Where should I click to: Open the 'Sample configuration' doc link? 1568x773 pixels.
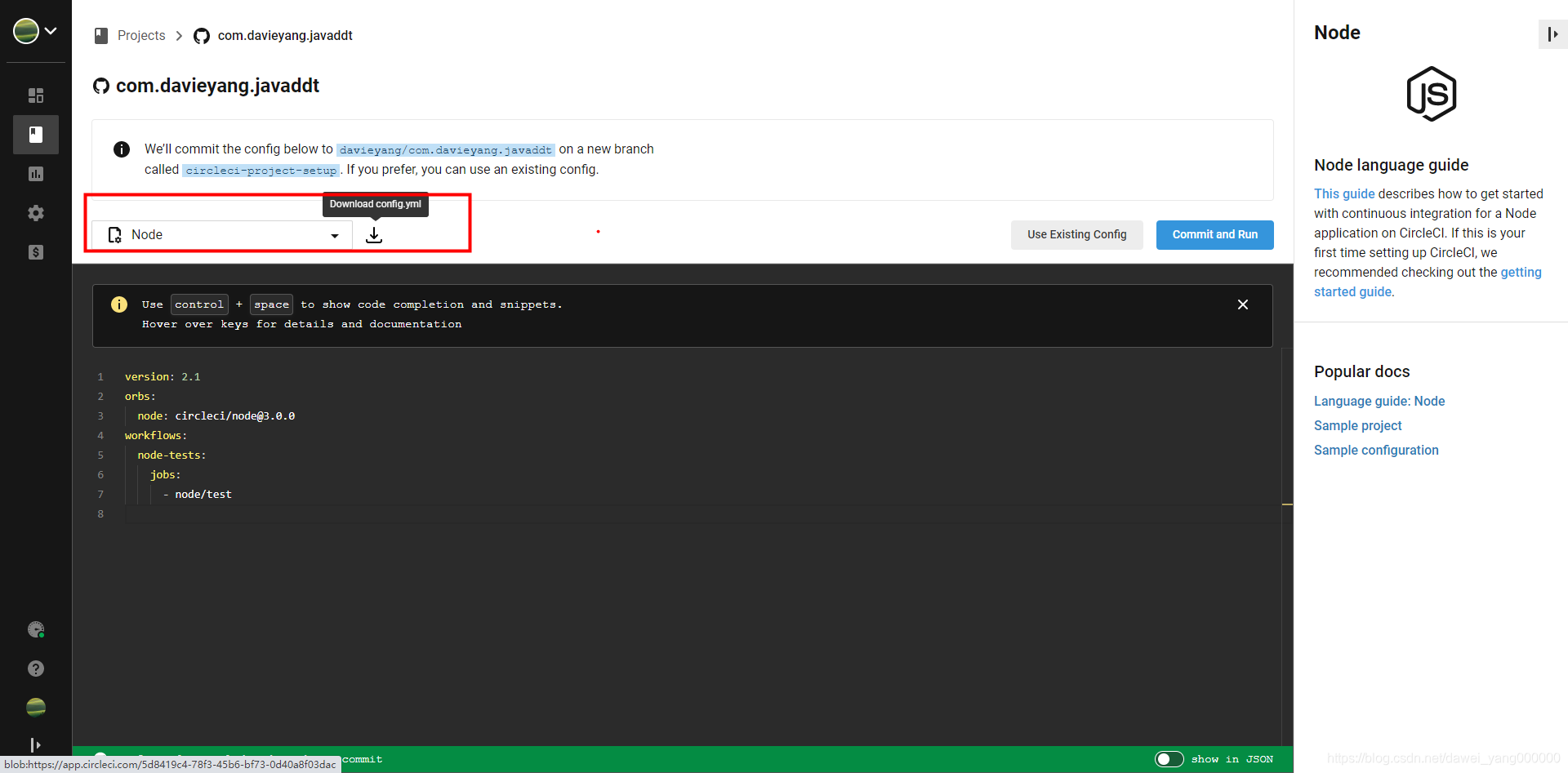[x=1376, y=450]
